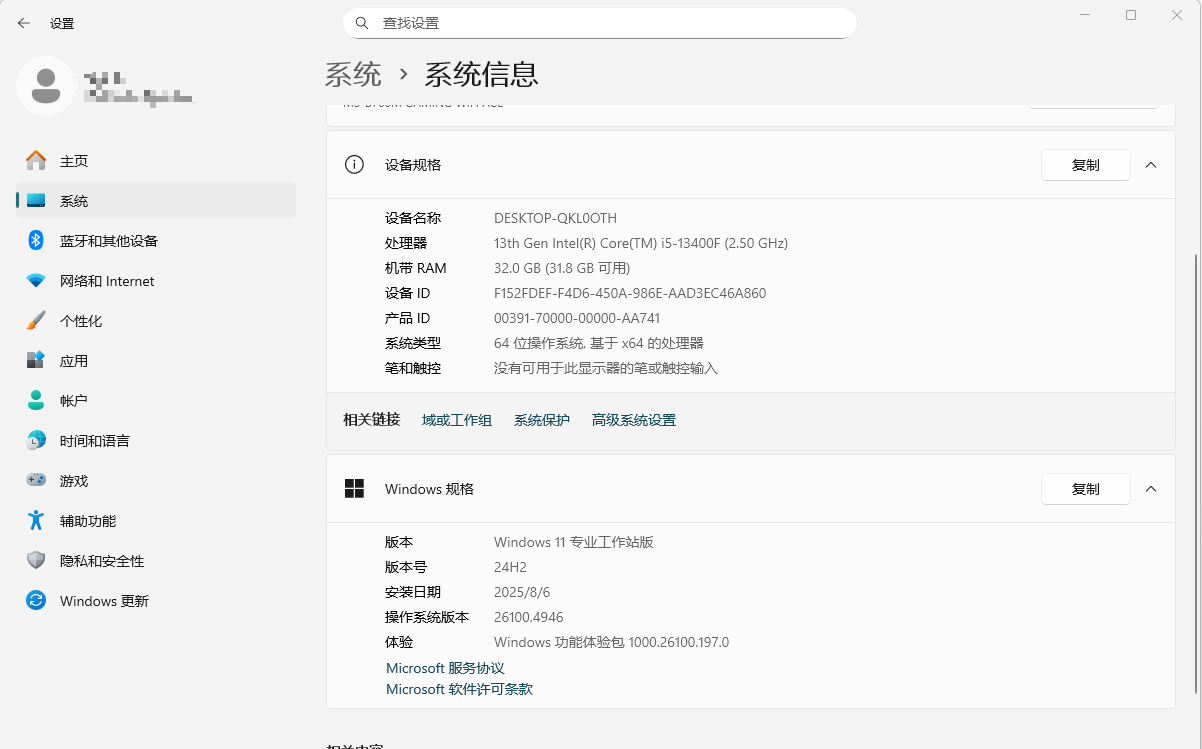
Task: Click the Windows 更新 sync icon
Action: tap(36, 601)
